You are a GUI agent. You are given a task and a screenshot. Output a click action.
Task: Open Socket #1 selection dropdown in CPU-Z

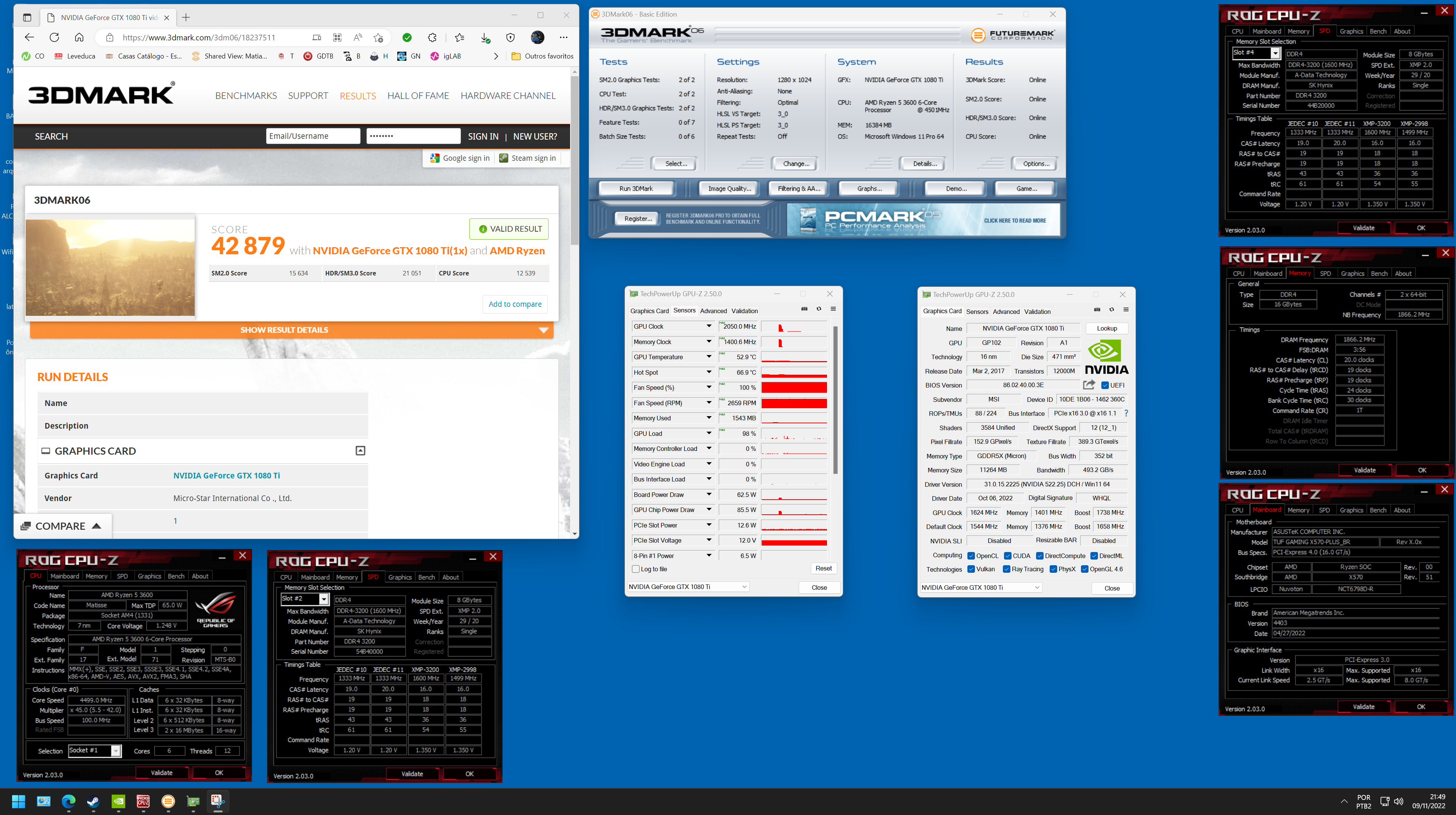point(116,750)
